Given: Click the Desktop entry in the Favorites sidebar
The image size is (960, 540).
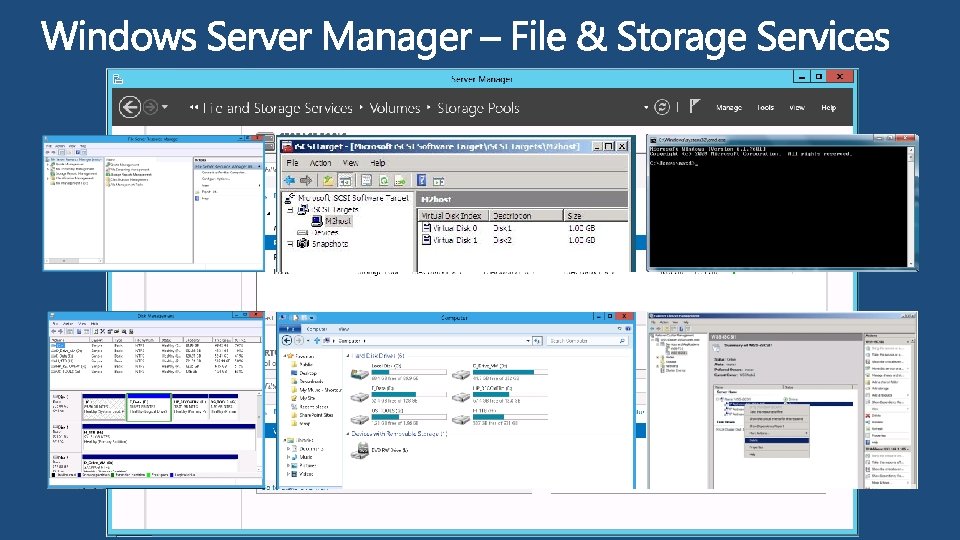Looking at the screenshot, I should pos(308,373).
